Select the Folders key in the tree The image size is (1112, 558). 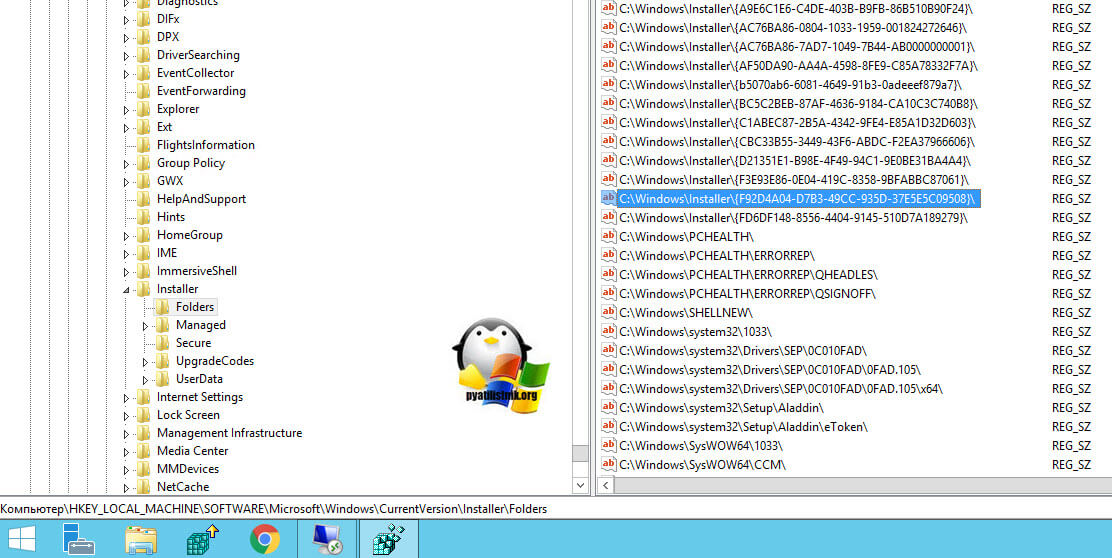194,307
